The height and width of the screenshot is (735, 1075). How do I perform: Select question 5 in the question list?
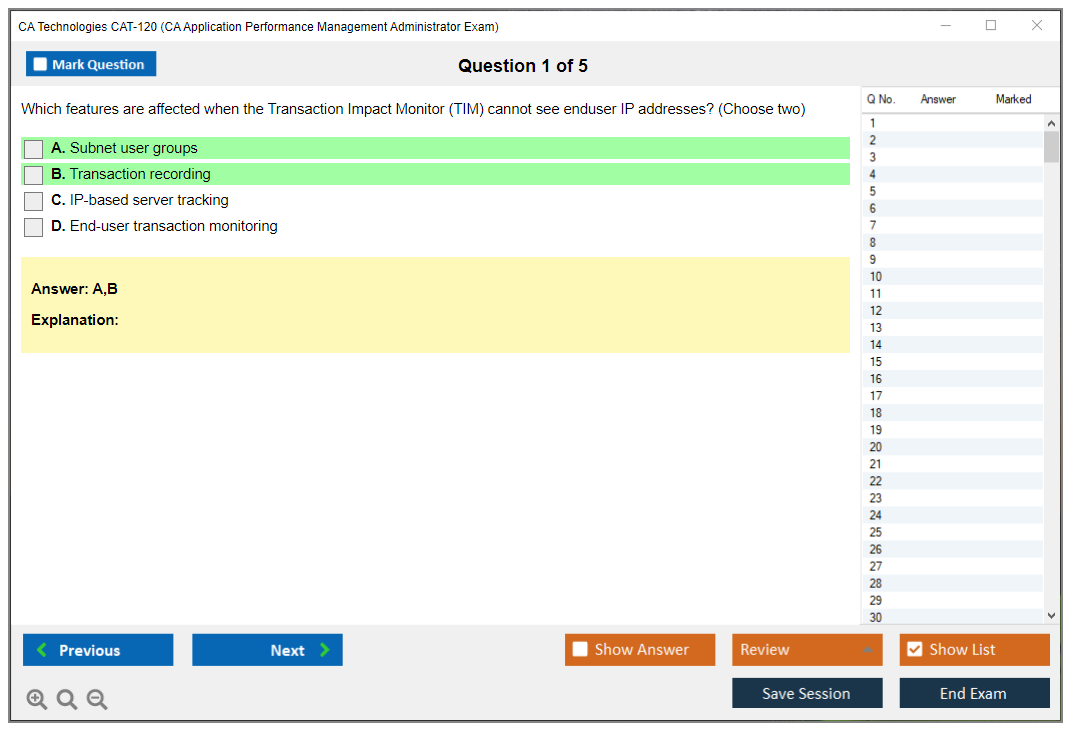click(873, 191)
